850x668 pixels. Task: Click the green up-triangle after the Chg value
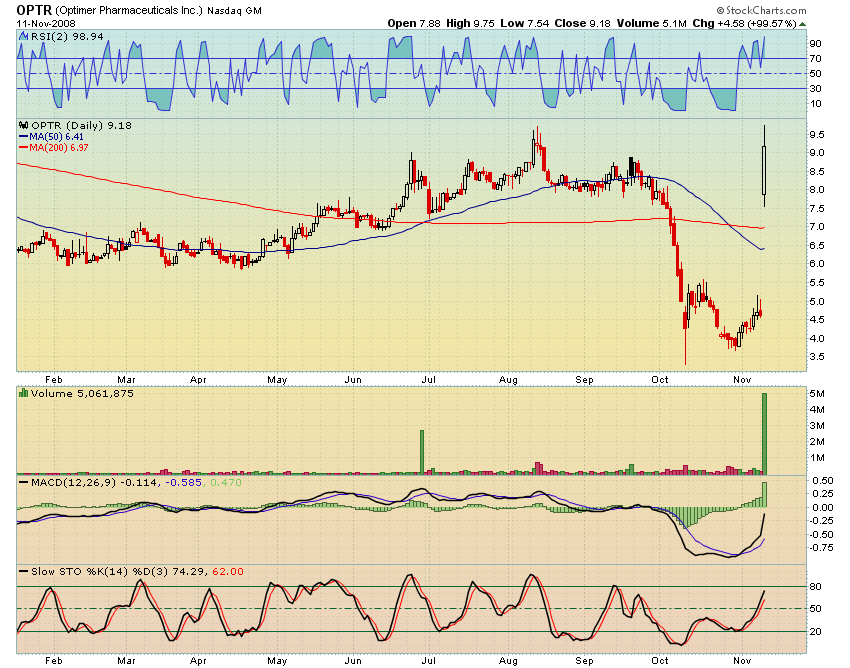click(x=802, y=24)
